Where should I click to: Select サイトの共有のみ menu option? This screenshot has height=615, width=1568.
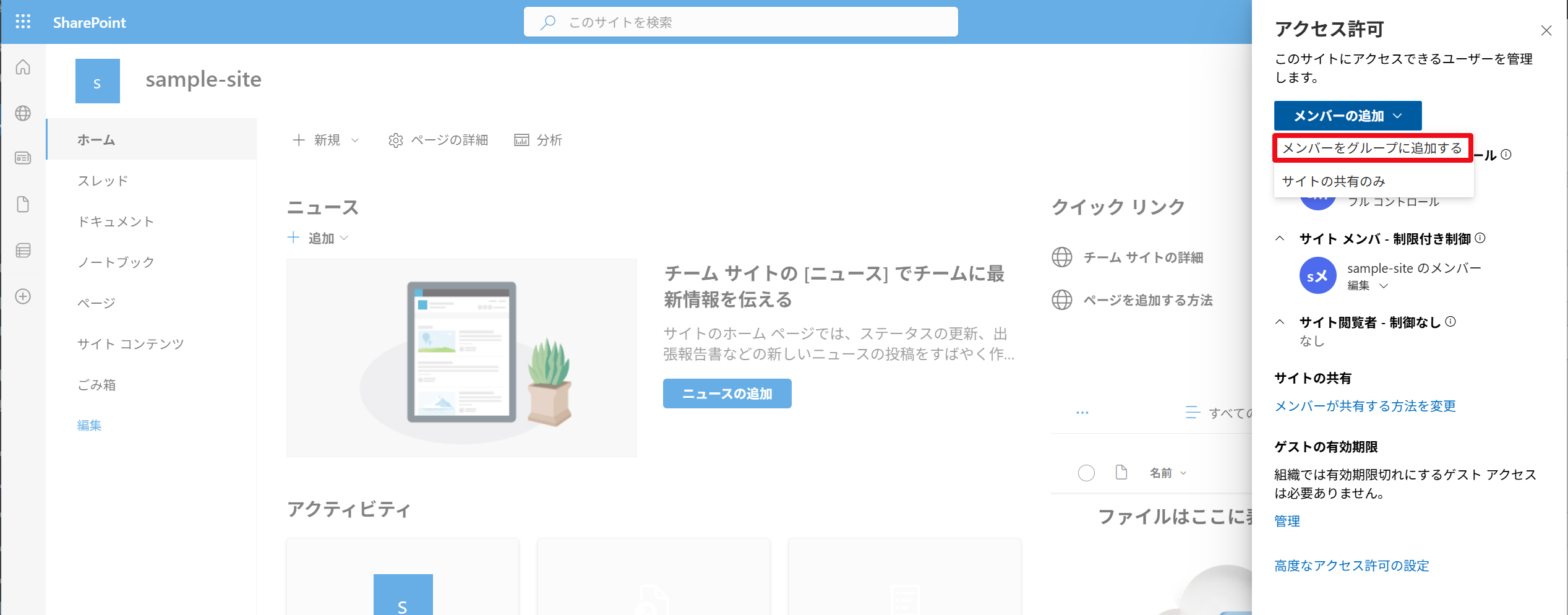(1374, 181)
